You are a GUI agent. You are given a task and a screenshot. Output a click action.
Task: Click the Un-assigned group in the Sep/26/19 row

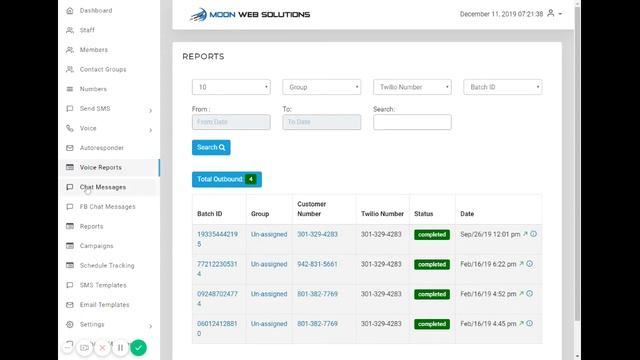(x=269, y=234)
